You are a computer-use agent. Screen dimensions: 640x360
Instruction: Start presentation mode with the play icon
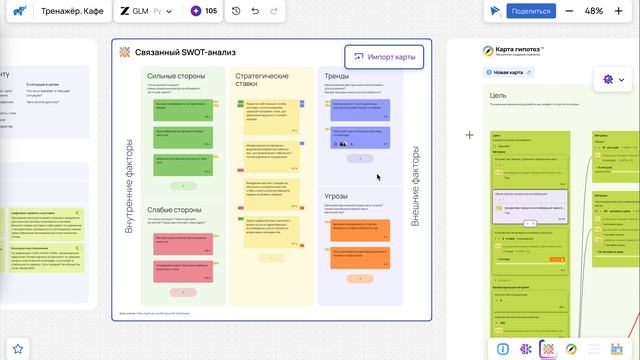coord(495,11)
